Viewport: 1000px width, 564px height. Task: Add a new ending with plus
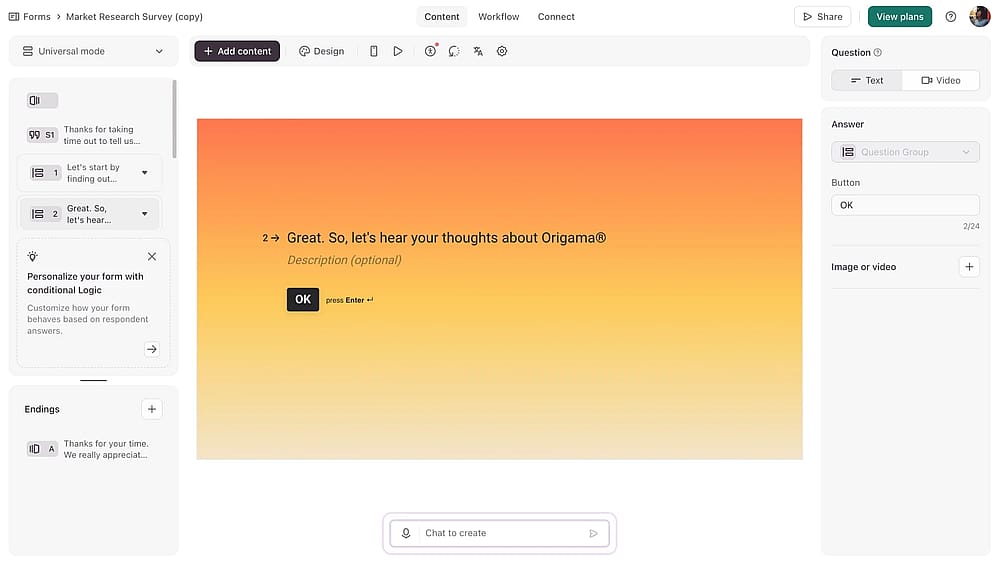point(152,409)
